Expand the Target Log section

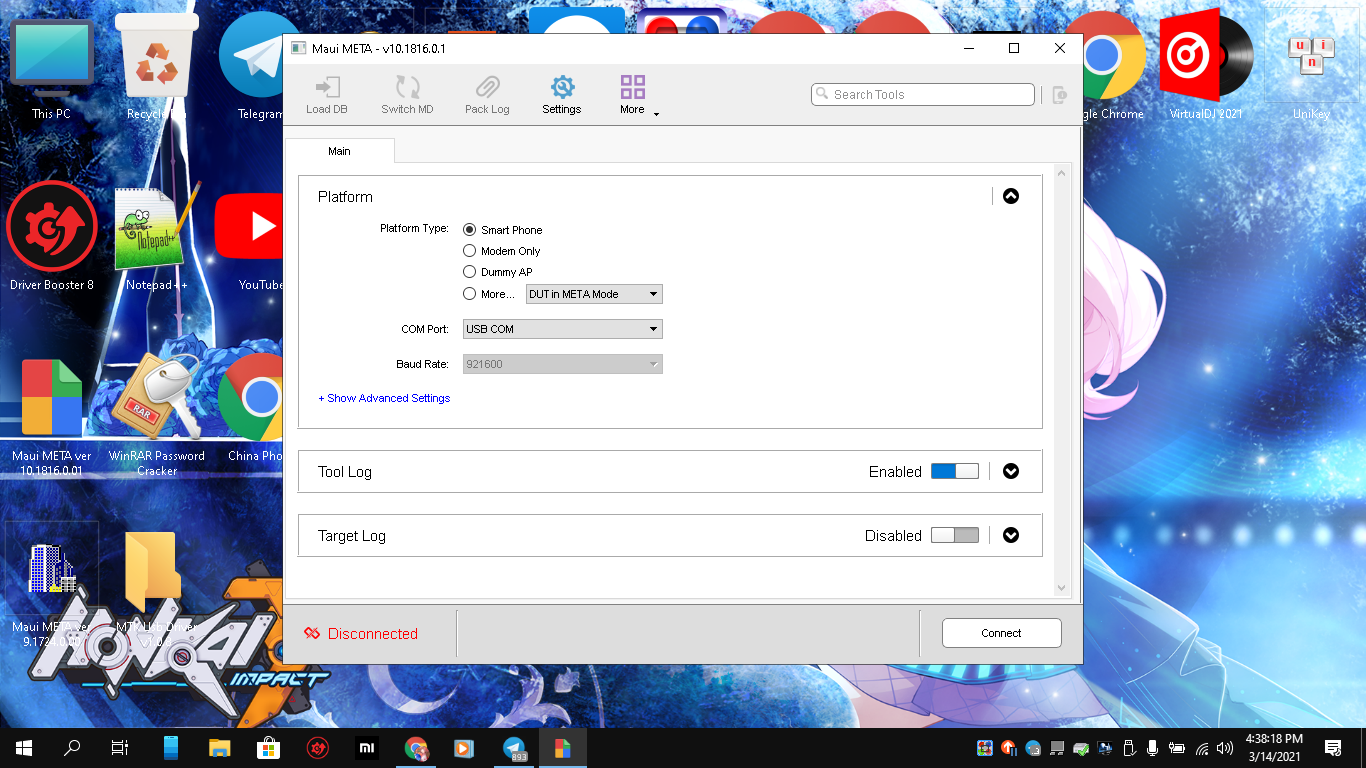point(1011,535)
